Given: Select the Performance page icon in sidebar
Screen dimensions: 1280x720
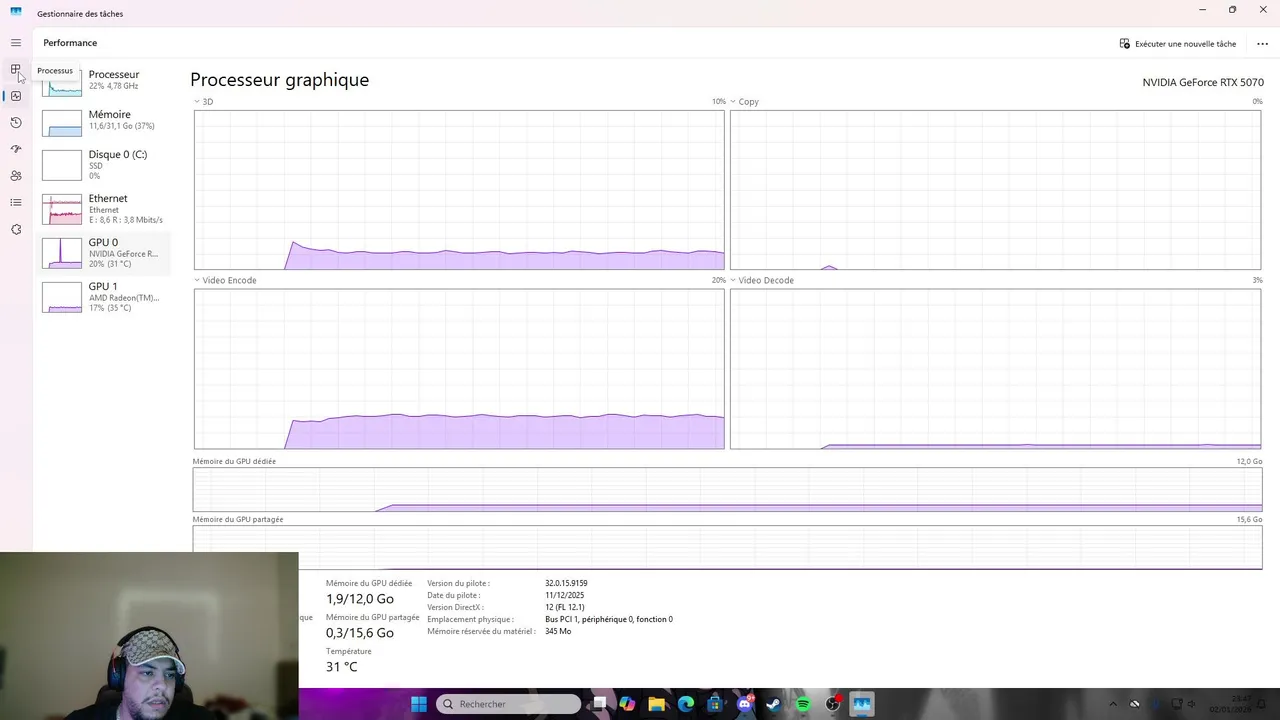Looking at the screenshot, I should [x=16, y=96].
